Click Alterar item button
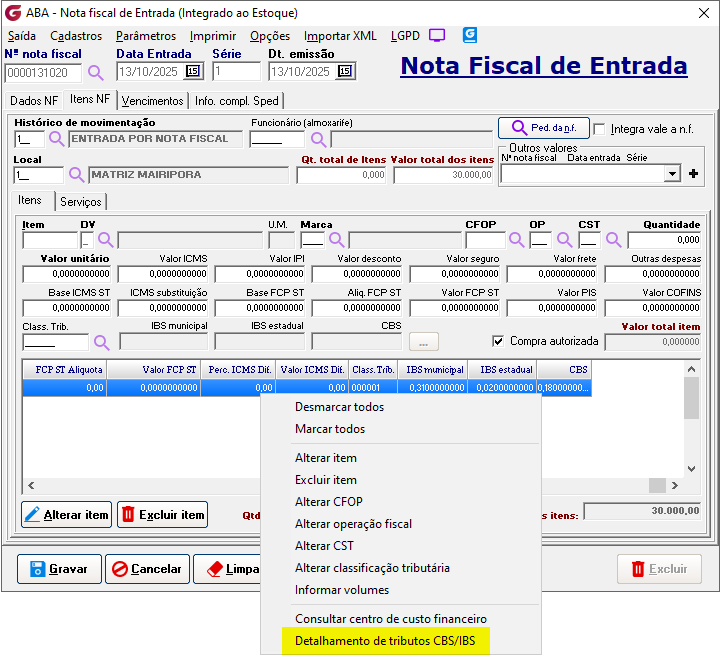This screenshot has height=660, width=722. coord(66,514)
